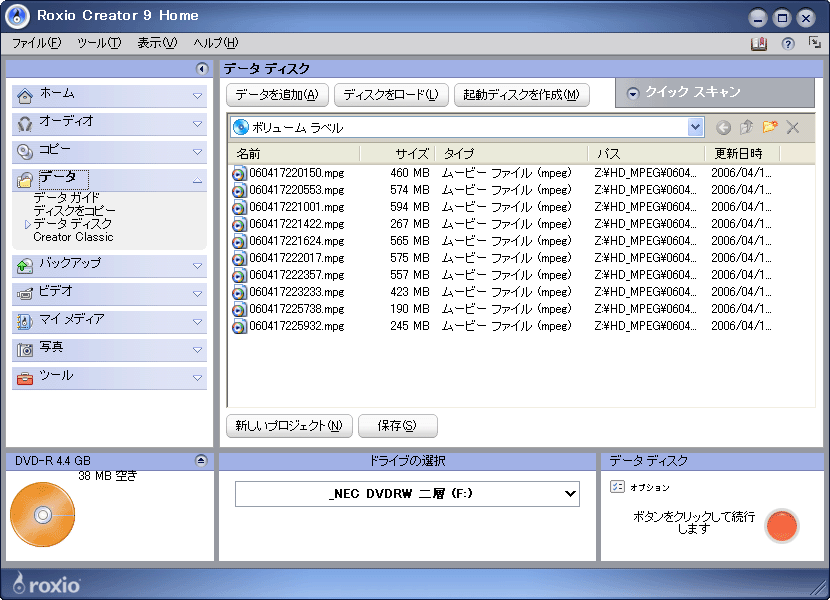Select データ ガイド in sidebar

[66, 198]
